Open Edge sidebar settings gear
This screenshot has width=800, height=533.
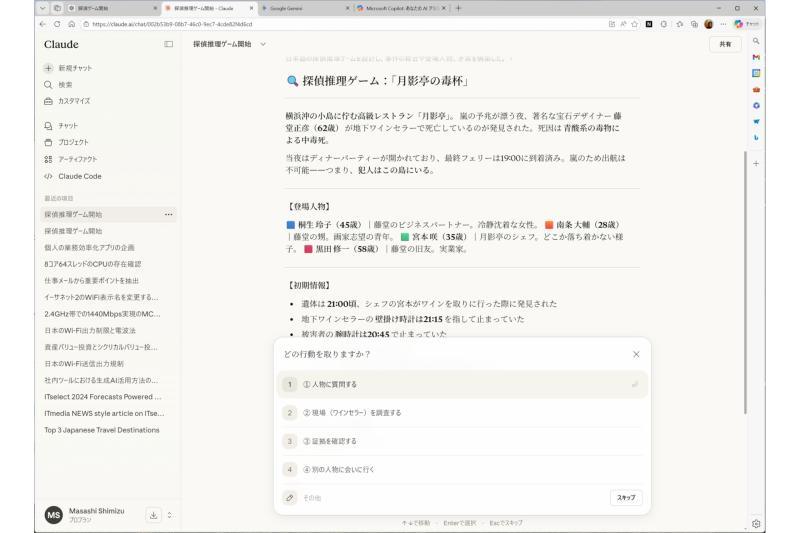(x=756, y=524)
